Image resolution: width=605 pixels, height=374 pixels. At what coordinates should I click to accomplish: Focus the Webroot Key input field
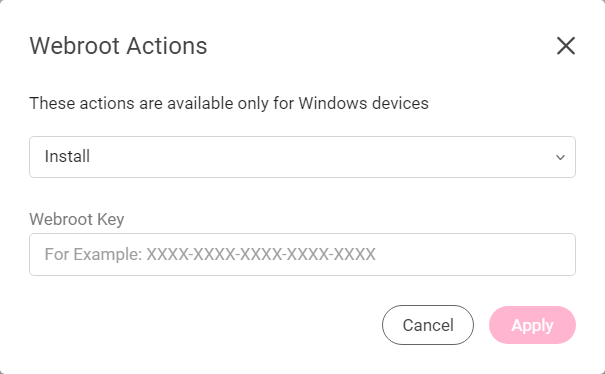coord(302,254)
